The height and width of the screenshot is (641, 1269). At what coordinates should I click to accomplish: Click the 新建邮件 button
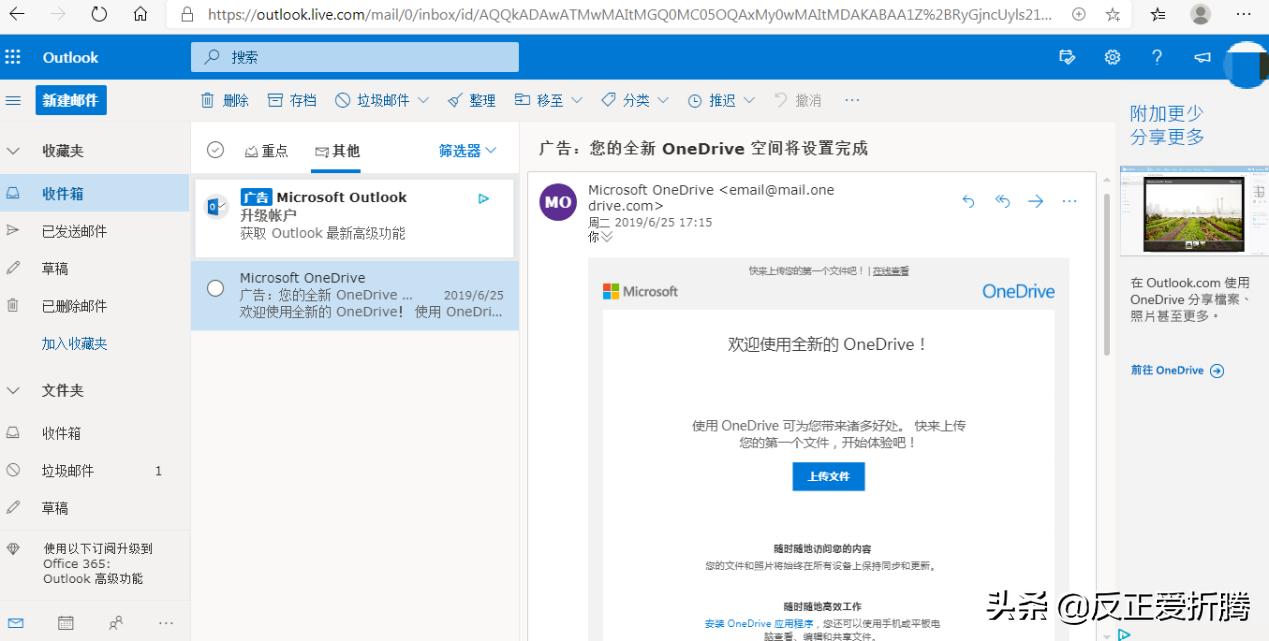pos(70,99)
